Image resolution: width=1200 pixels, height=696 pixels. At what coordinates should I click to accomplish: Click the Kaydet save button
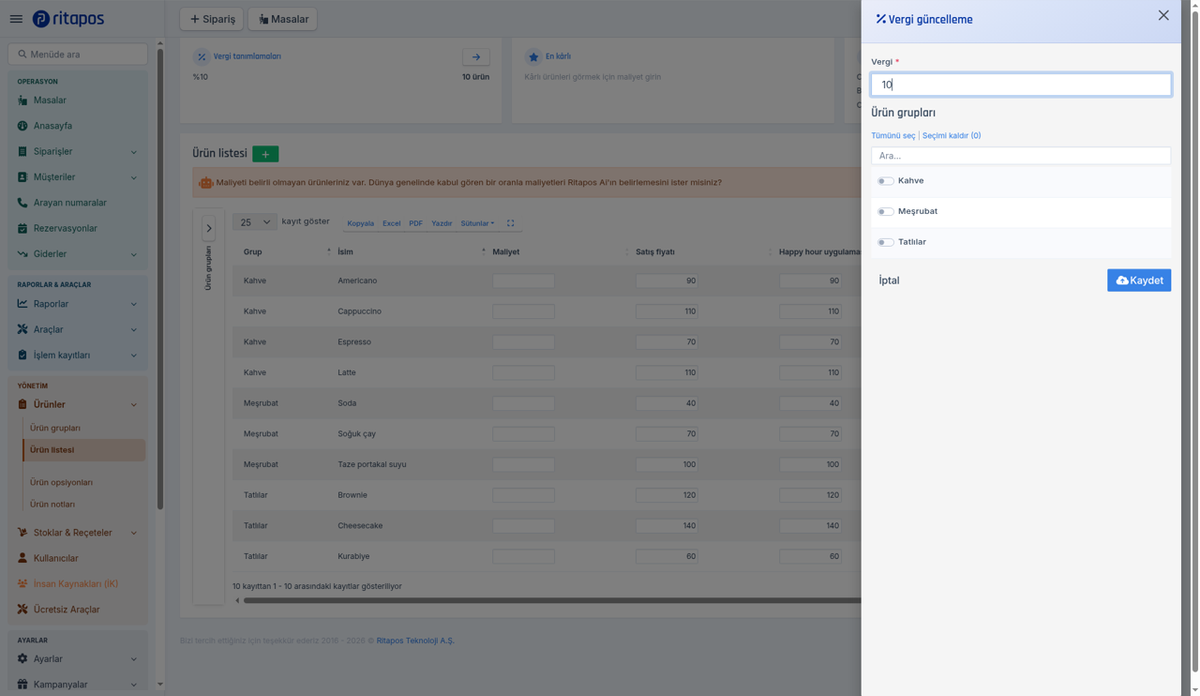pyautogui.click(x=1139, y=281)
